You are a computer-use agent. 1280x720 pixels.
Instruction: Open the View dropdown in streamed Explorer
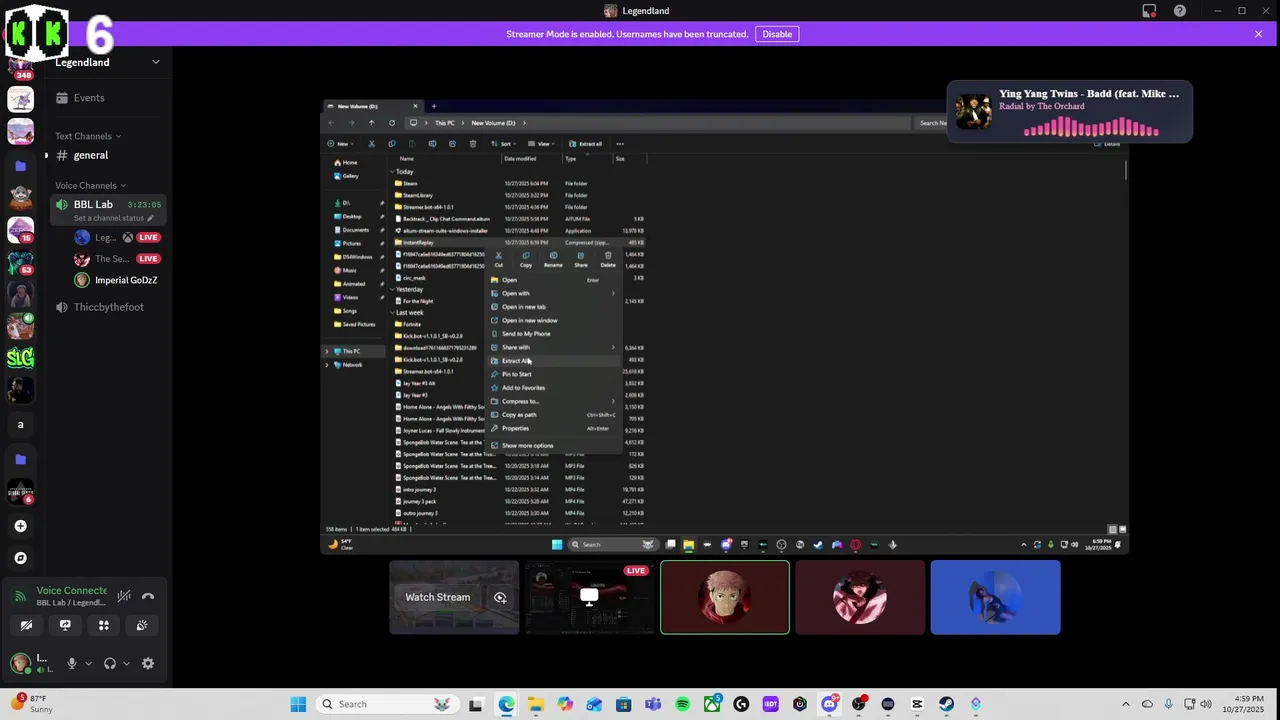(x=542, y=144)
